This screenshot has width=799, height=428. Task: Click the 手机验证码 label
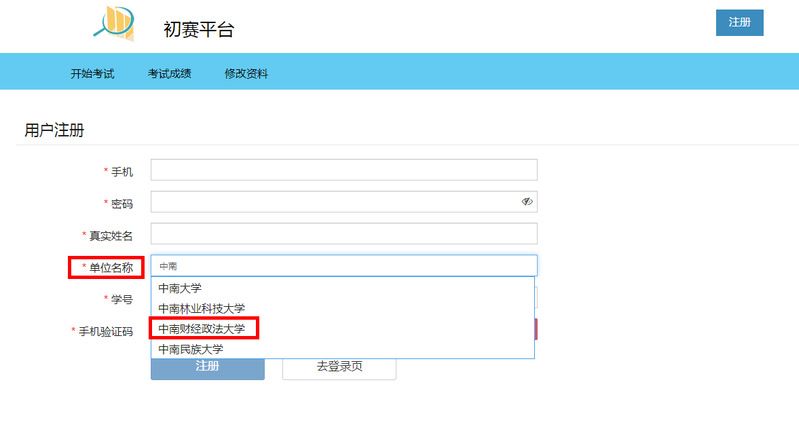tap(105, 332)
